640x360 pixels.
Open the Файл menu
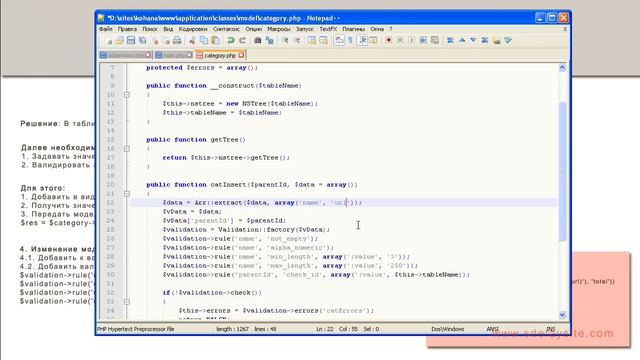click(x=106, y=29)
